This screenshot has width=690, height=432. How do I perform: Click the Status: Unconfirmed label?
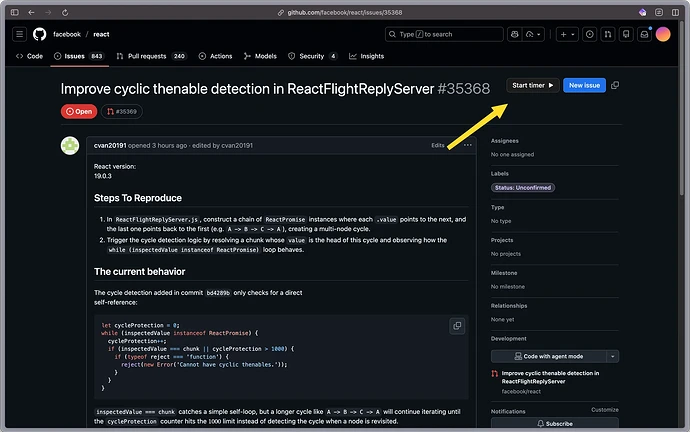(x=523, y=188)
